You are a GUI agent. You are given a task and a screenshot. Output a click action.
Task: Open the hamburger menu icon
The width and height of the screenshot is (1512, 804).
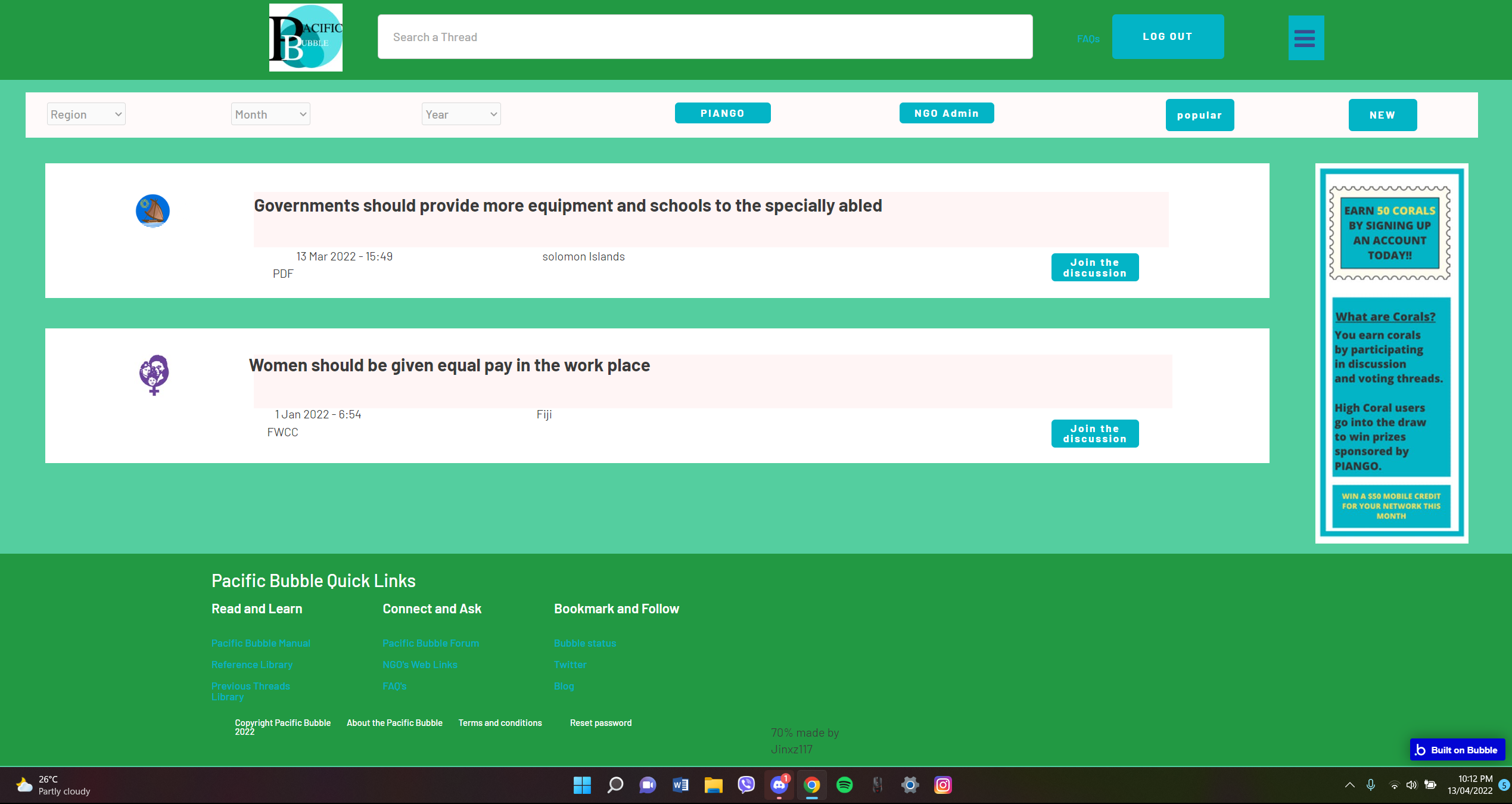pos(1305,38)
